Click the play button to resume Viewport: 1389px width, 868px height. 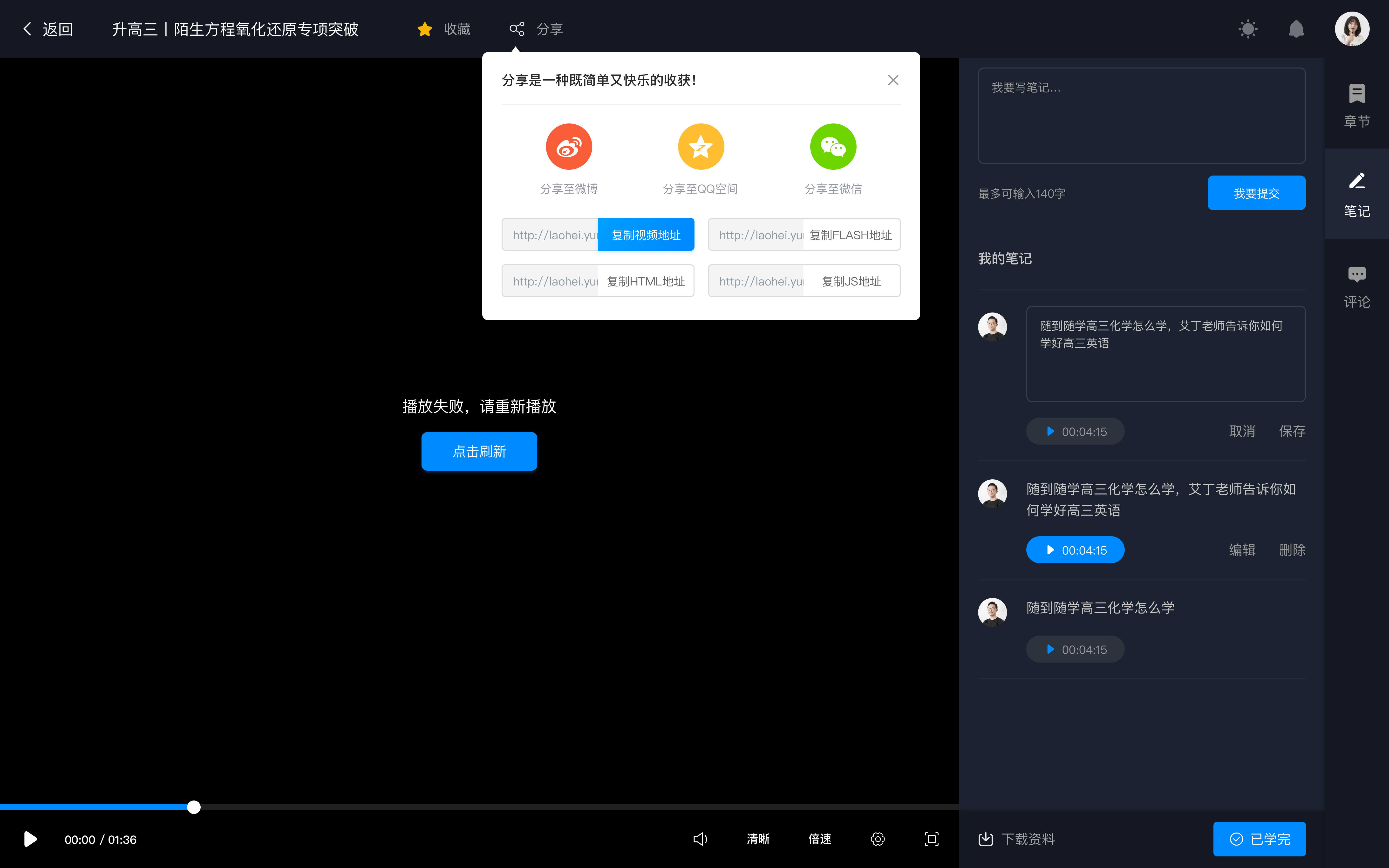click(30, 839)
